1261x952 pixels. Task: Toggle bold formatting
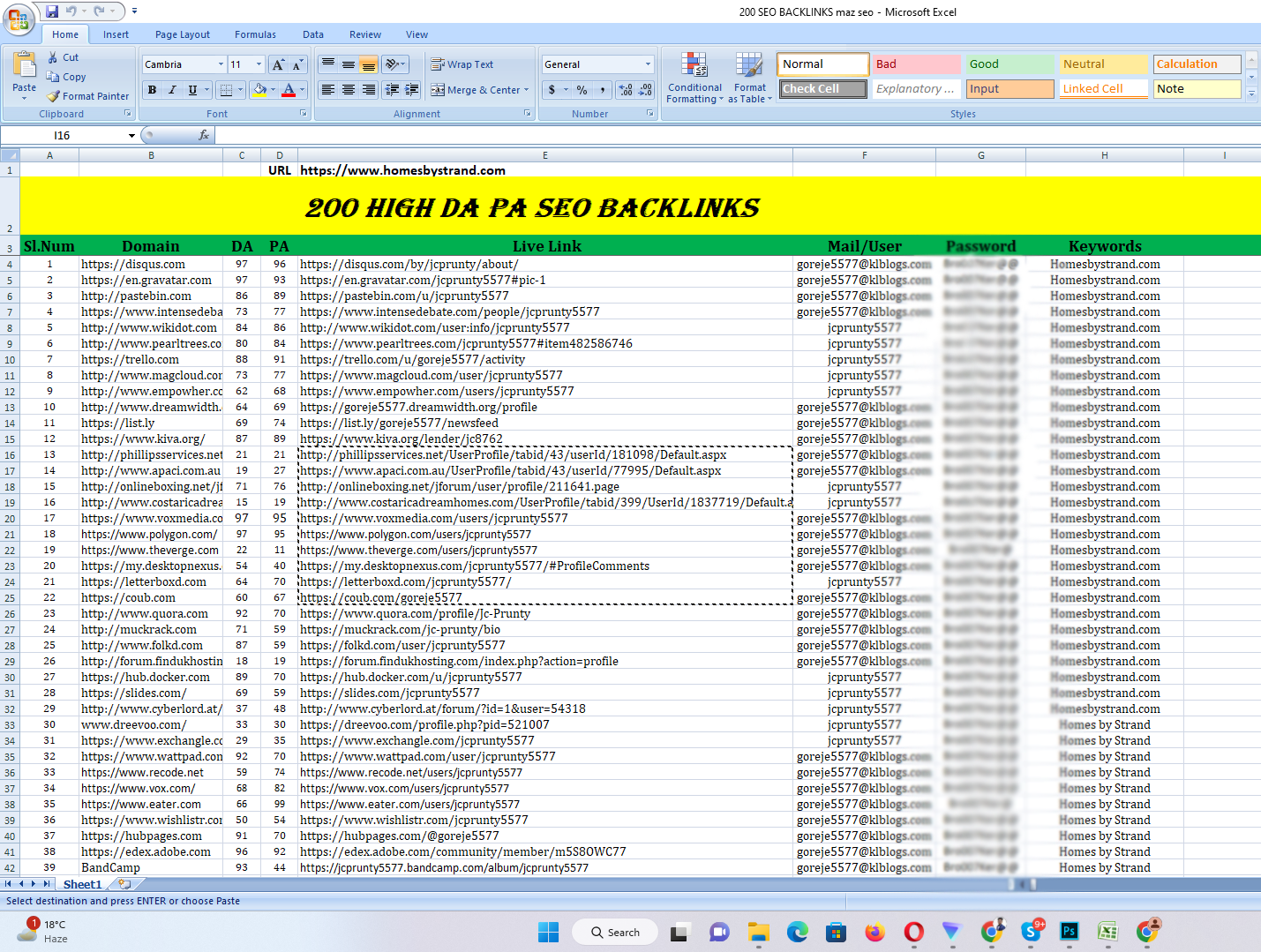152,89
